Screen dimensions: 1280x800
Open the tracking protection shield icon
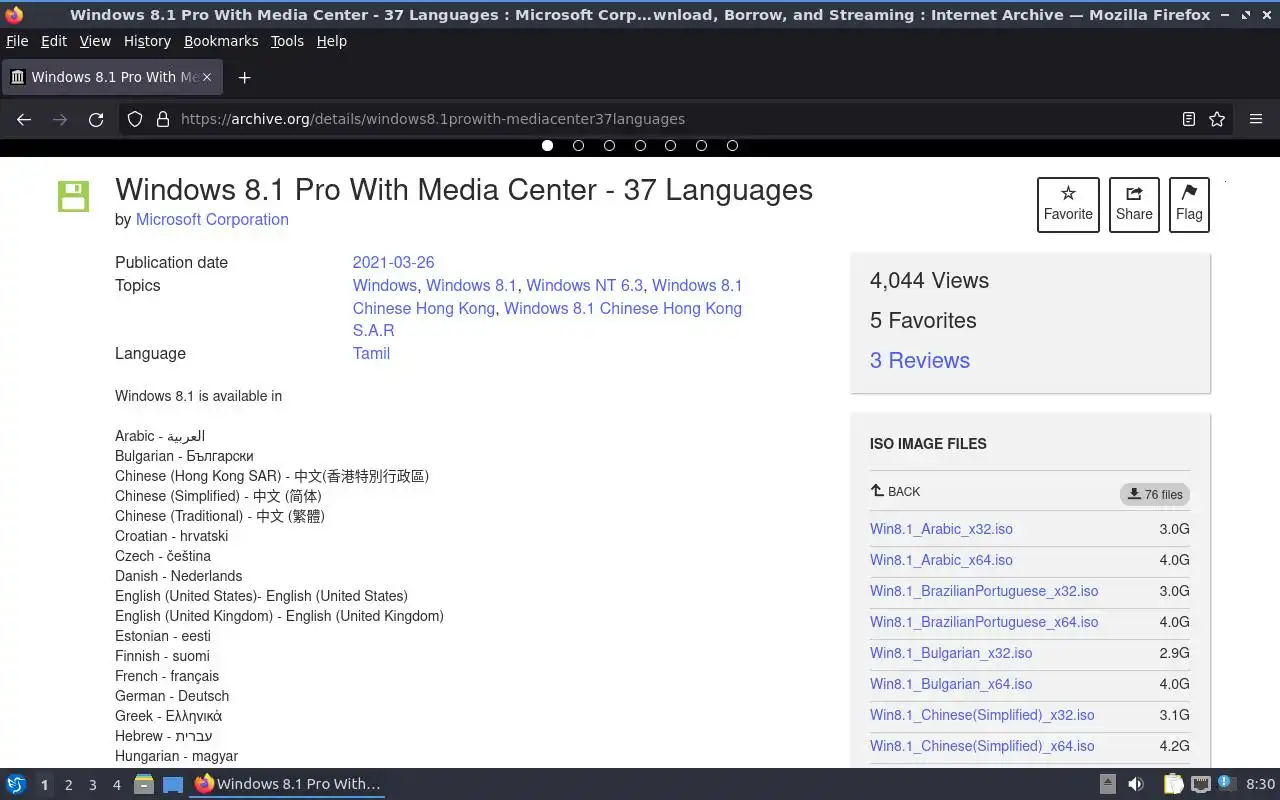pyautogui.click(x=135, y=119)
